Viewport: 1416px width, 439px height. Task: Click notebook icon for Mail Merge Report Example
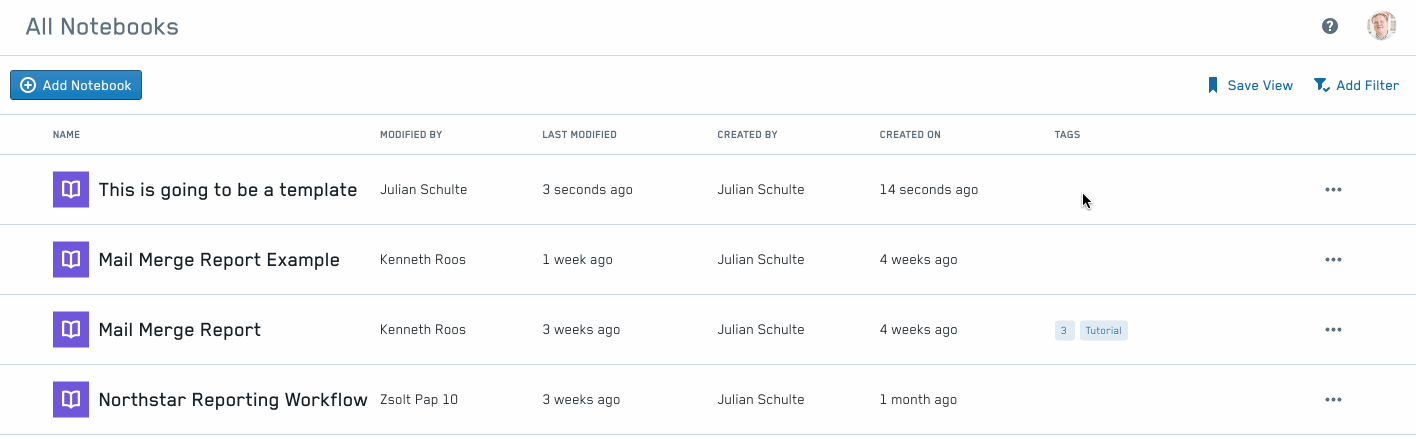[x=71, y=260]
